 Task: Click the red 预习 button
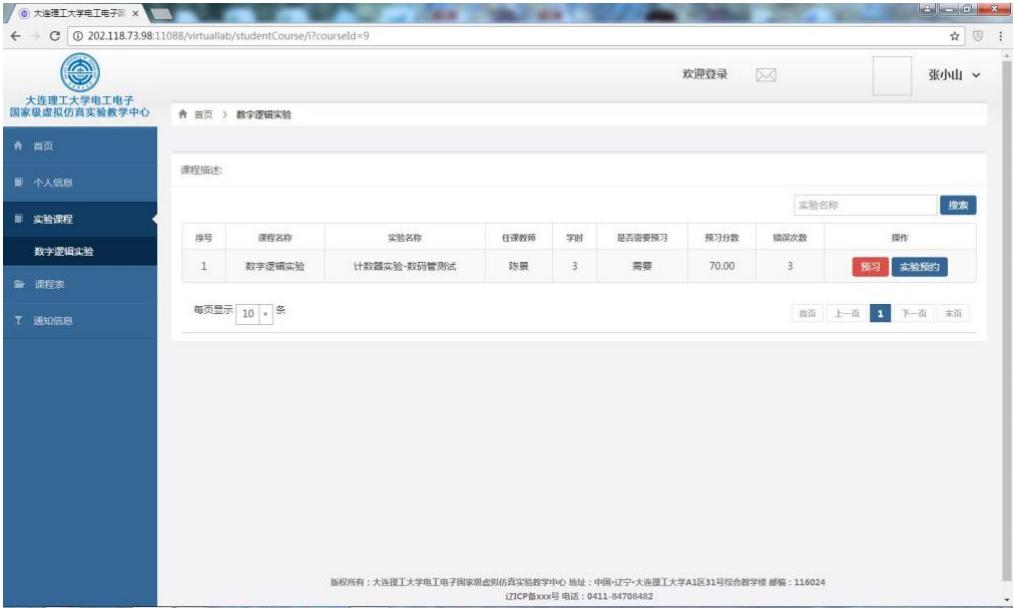tap(869, 267)
